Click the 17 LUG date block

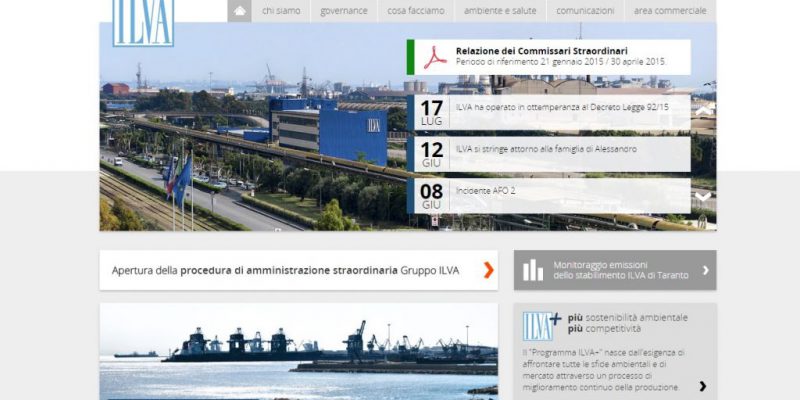tap(432, 112)
